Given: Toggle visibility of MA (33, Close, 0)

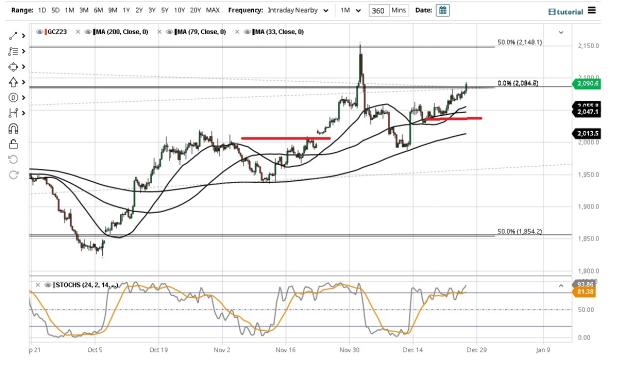Looking at the screenshot, I should point(247,32).
